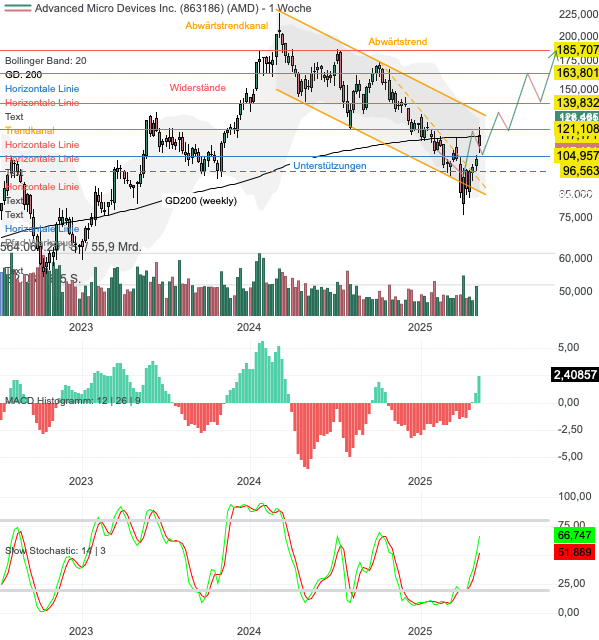The height and width of the screenshot is (640, 599).
Task: Click the 75,000 price axis label
Action: (x=575, y=217)
